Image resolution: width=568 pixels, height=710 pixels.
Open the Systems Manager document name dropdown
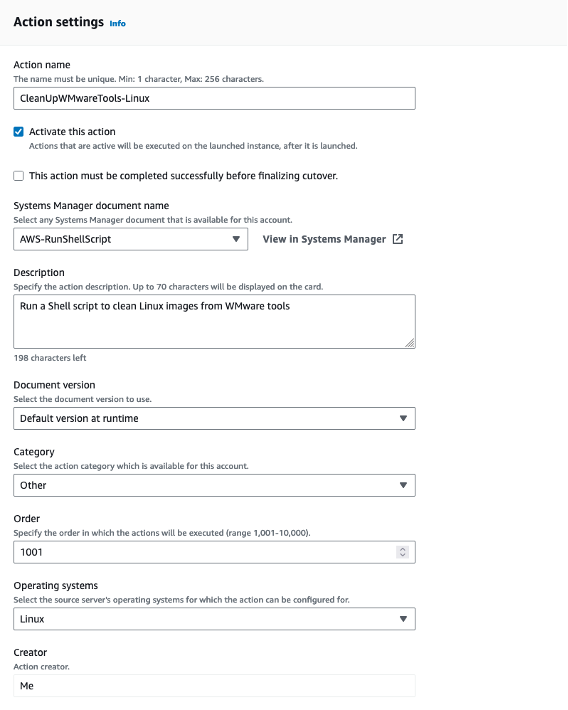point(130,239)
